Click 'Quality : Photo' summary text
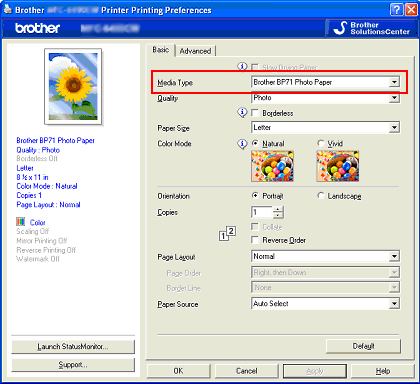 click(x=38, y=150)
